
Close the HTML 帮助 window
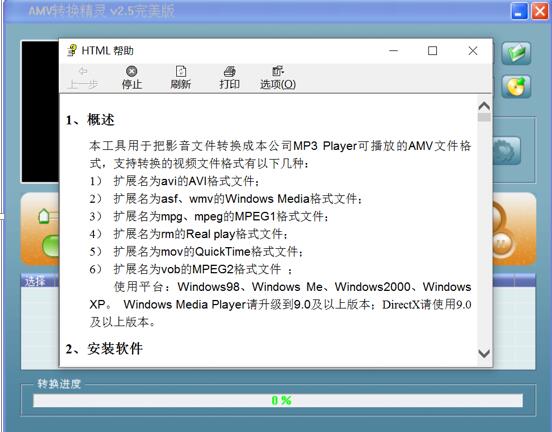(473, 51)
